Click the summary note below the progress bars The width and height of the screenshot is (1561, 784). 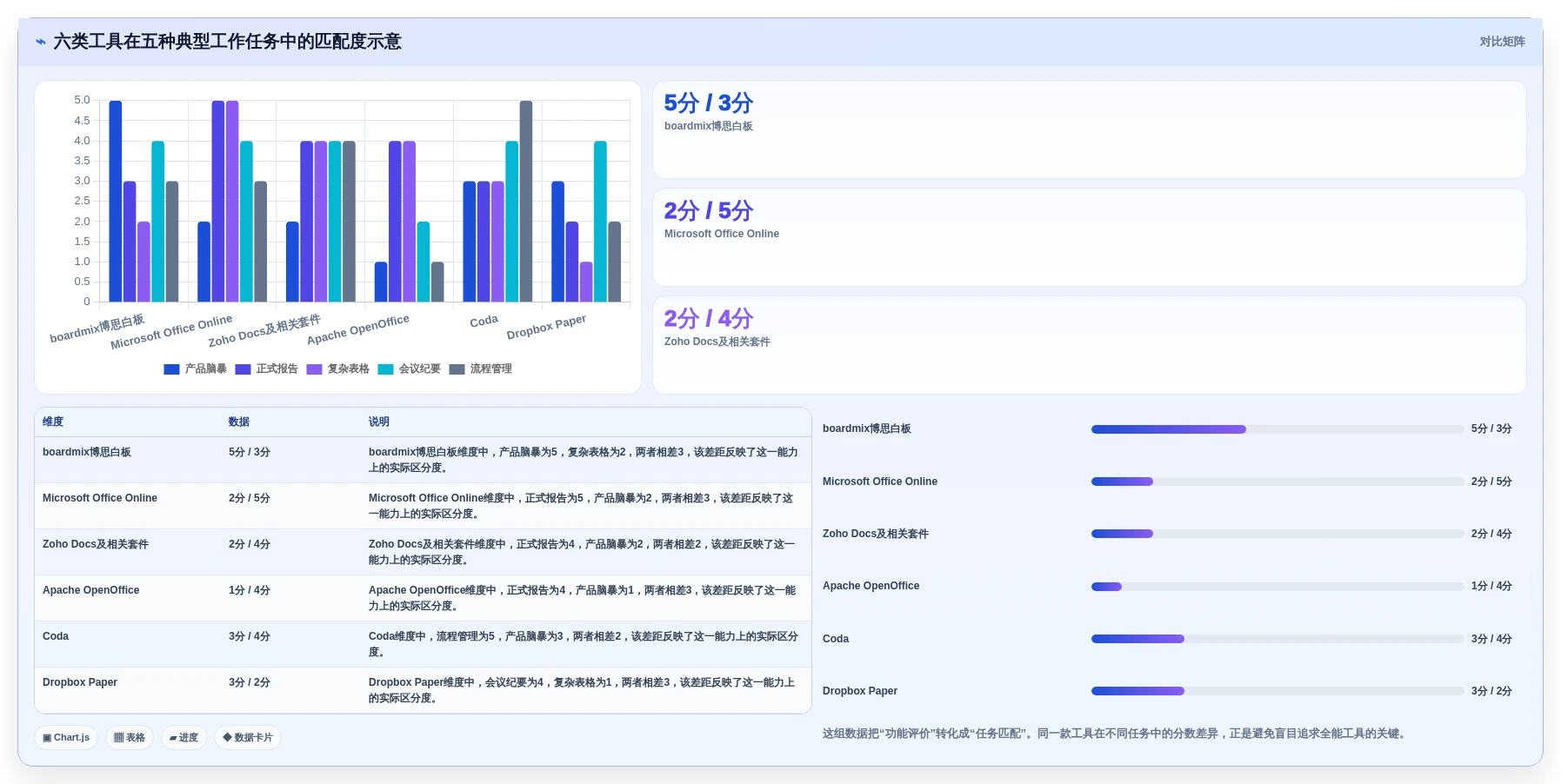[x=1116, y=734]
